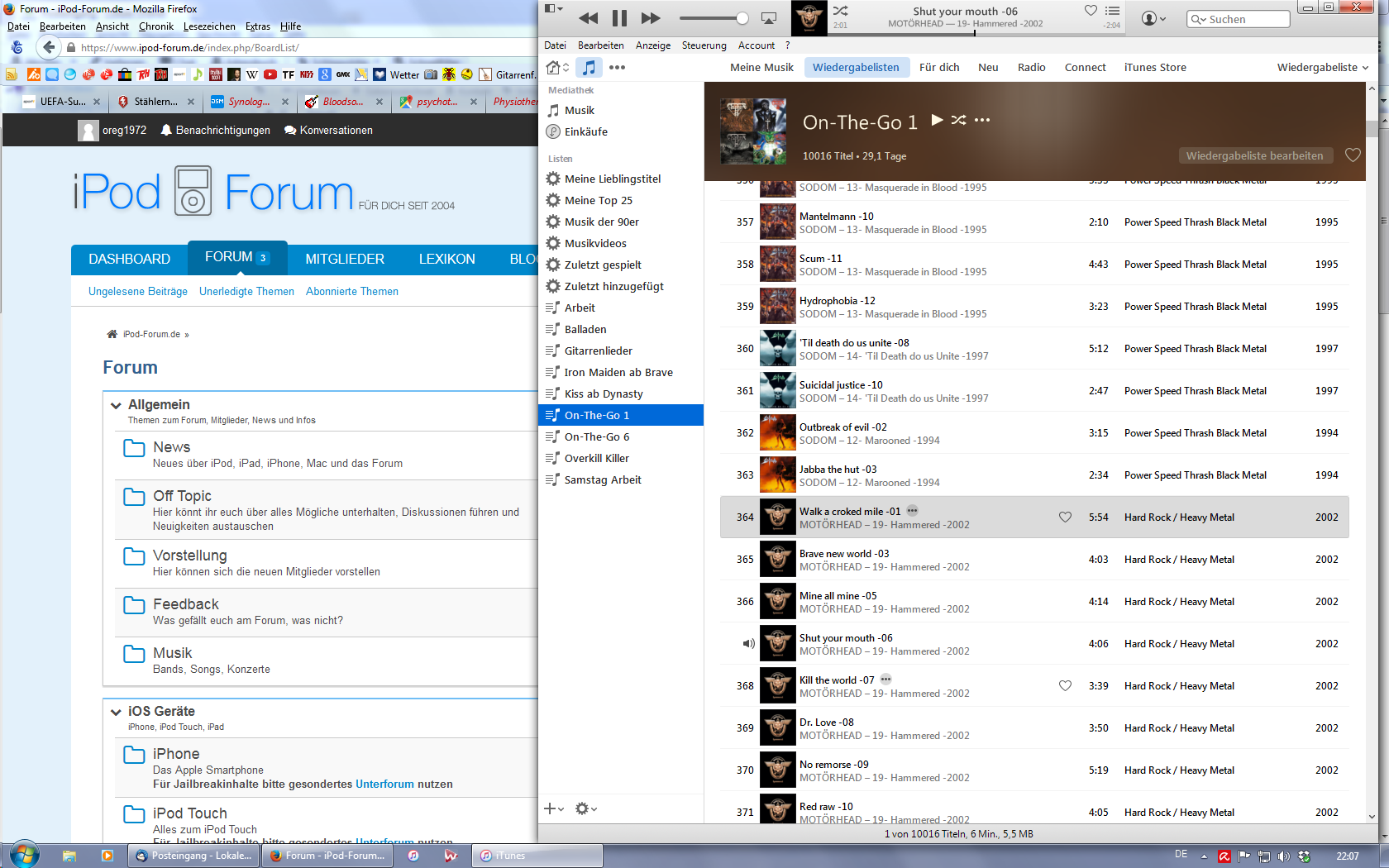The height and width of the screenshot is (868, 1389).
Task: Open the YouTube bookmark icon
Action: click(x=270, y=74)
